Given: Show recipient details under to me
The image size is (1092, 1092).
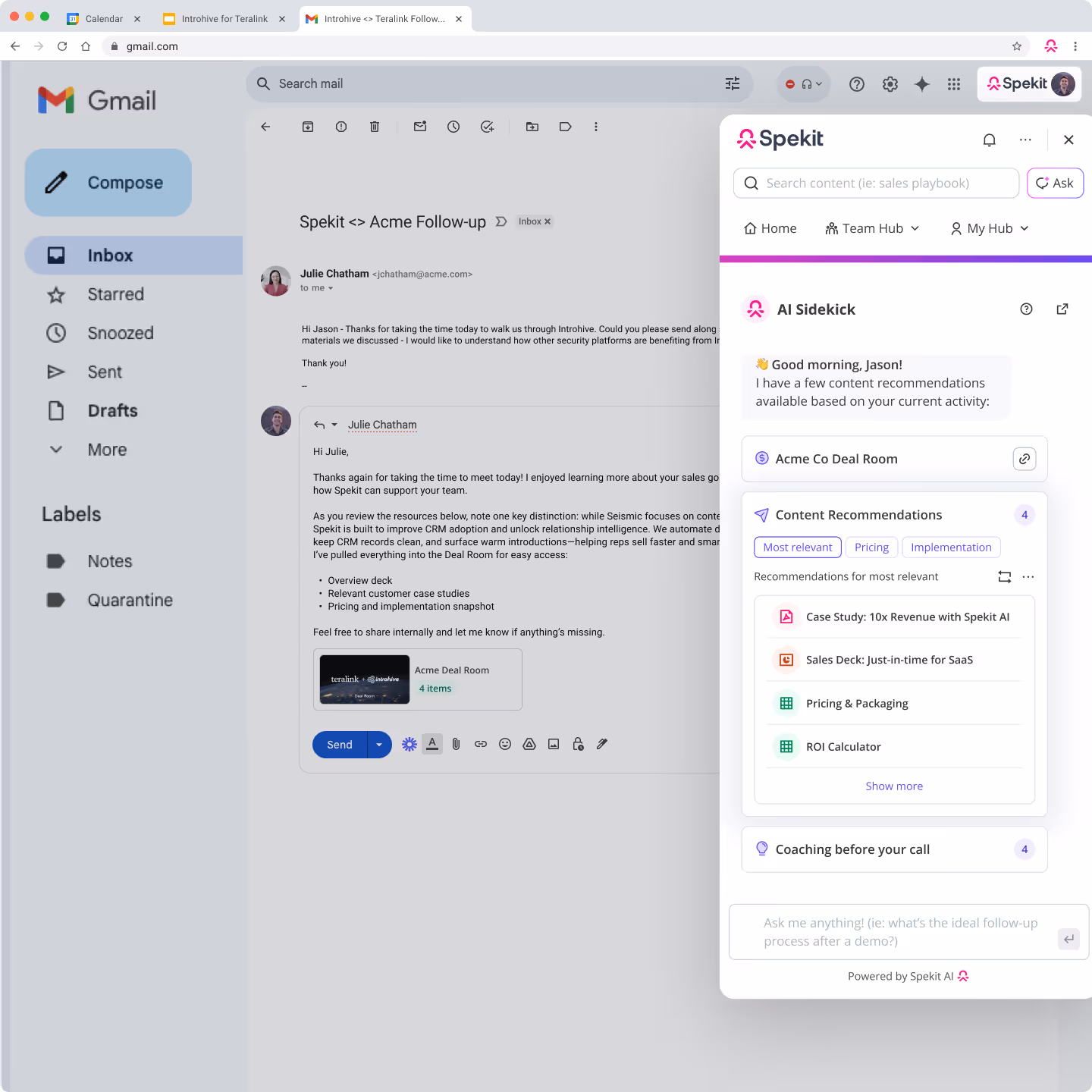Looking at the screenshot, I should [331, 288].
